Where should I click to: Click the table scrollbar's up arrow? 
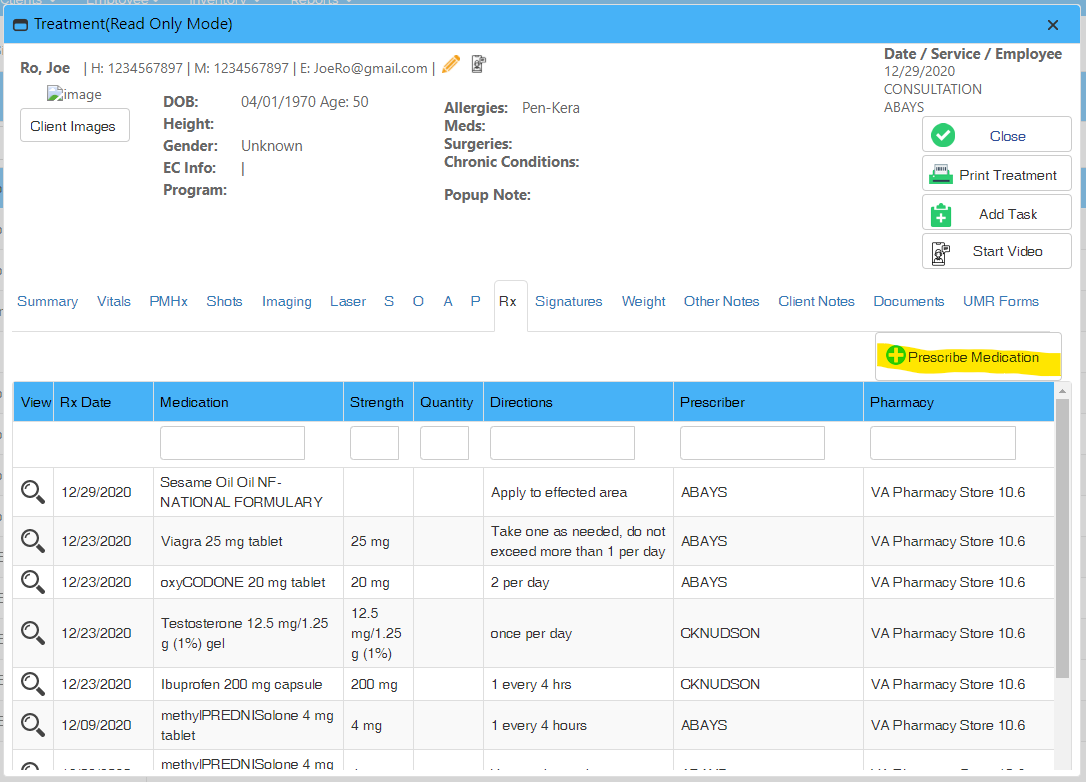tap(1062, 391)
